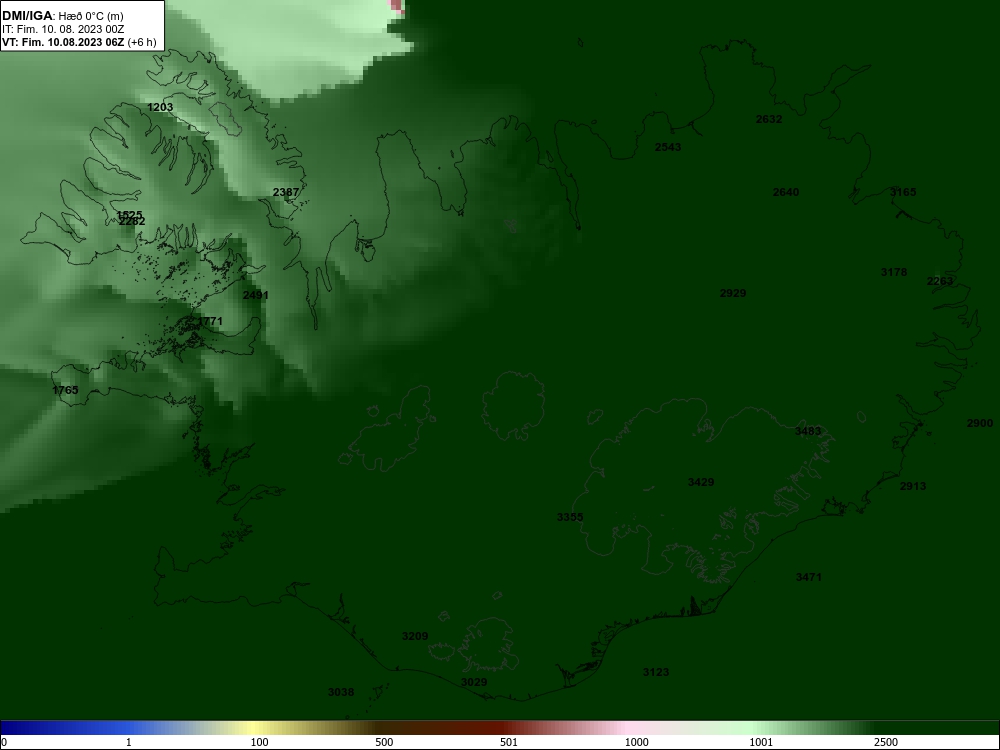Click the 1771 value on the map

210,321
